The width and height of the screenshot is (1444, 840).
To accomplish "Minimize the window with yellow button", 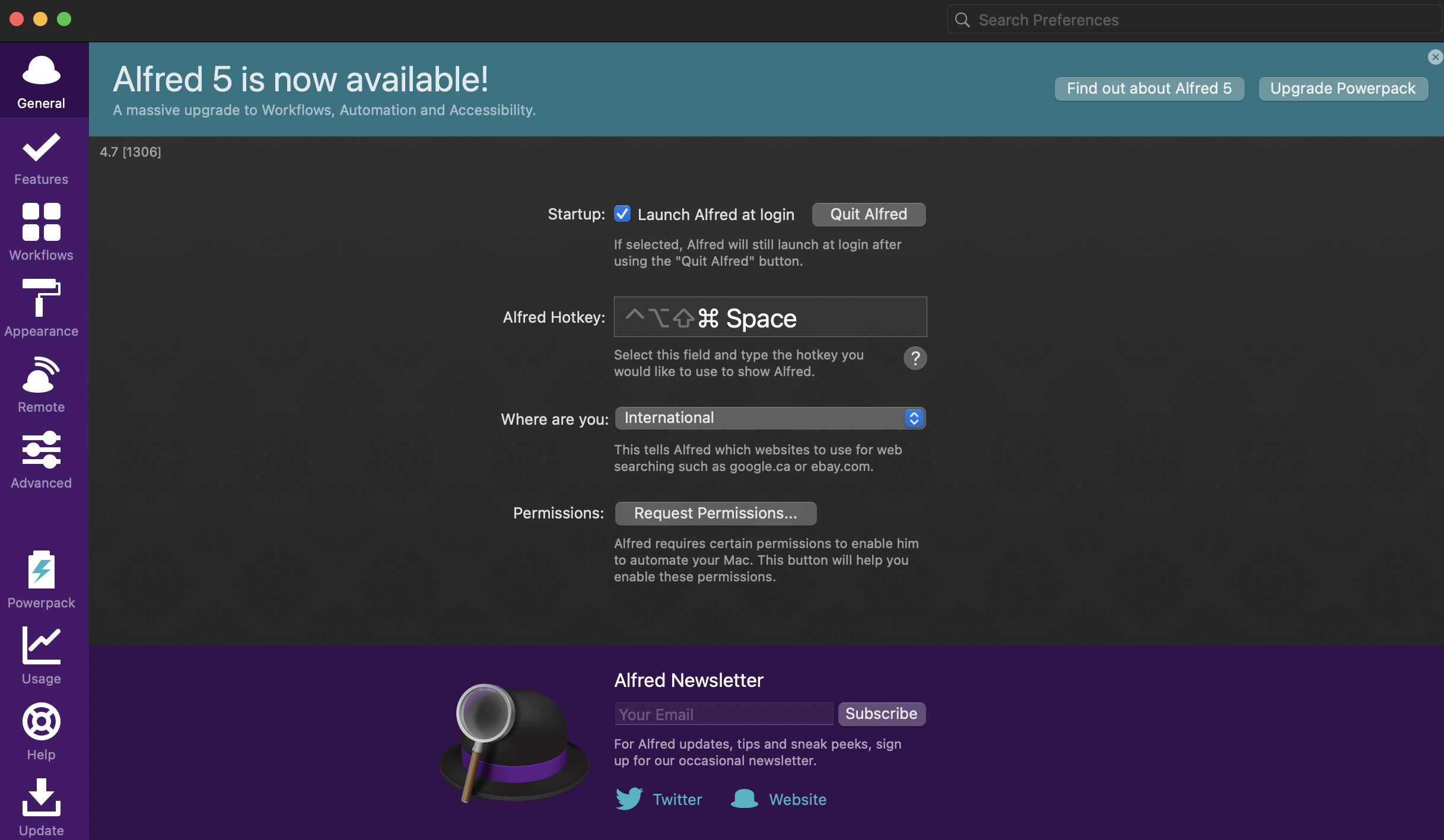I will pyautogui.click(x=40, y=19).
